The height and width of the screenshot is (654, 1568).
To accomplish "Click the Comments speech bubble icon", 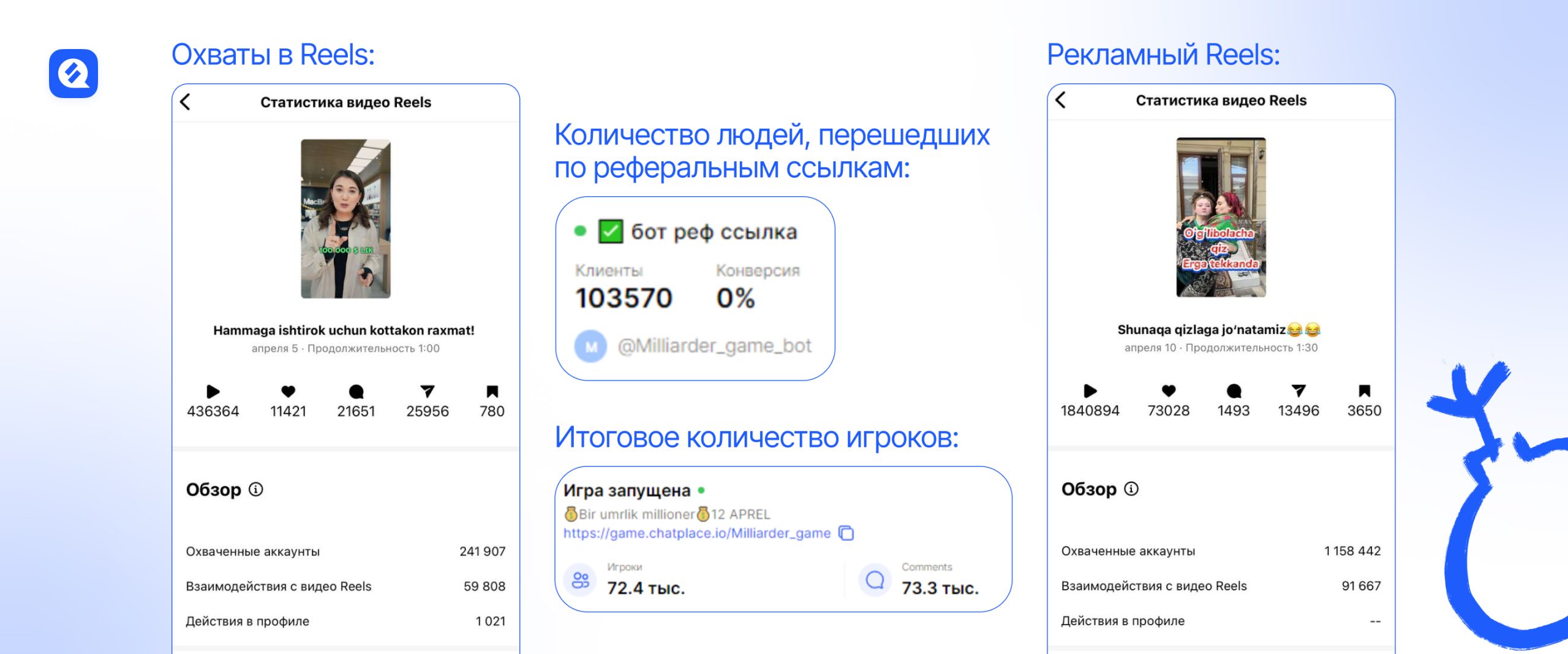I will pyautogui.click(x=875, y=580).
